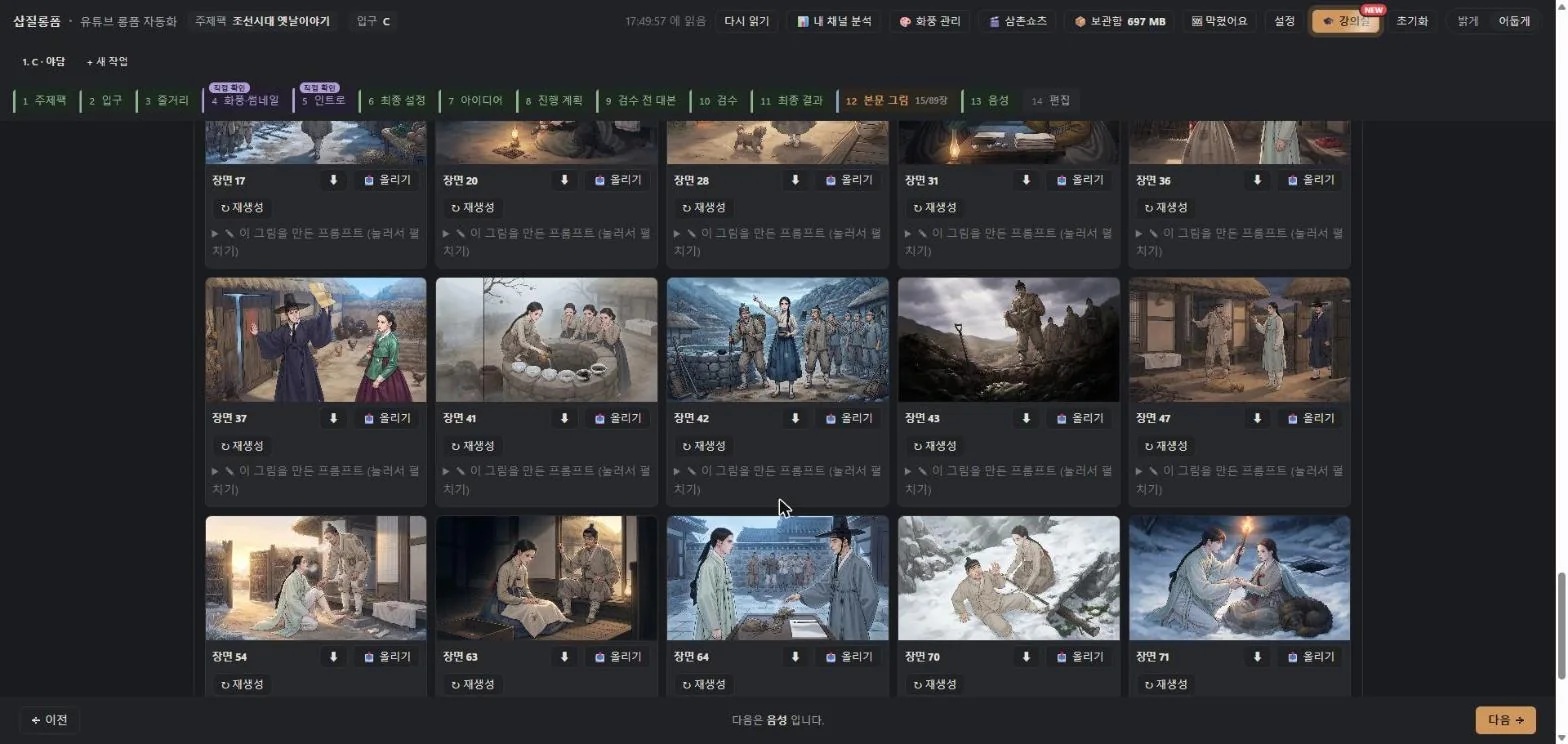The height and width of the screenshot is (744, 1568).
Task: Open the 강의실 classroom button
Action: pyautogui.click(x=1346, y=21)
